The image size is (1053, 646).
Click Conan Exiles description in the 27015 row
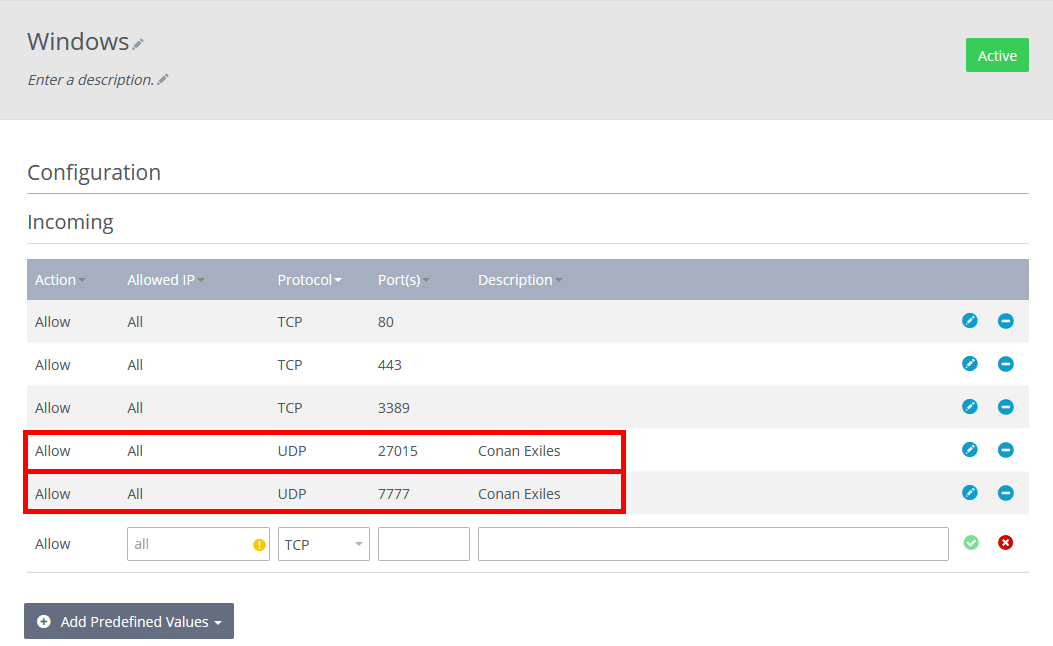(x=519, y=451)
